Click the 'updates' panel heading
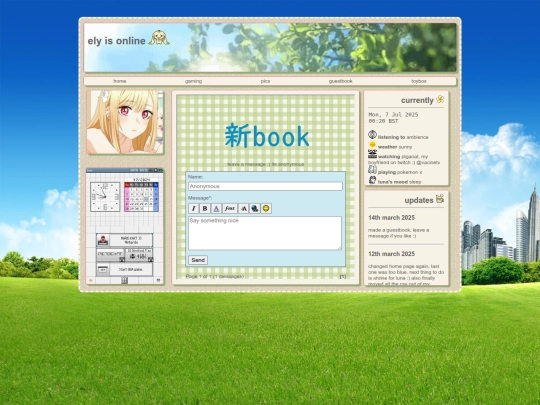 coord(419,200)
